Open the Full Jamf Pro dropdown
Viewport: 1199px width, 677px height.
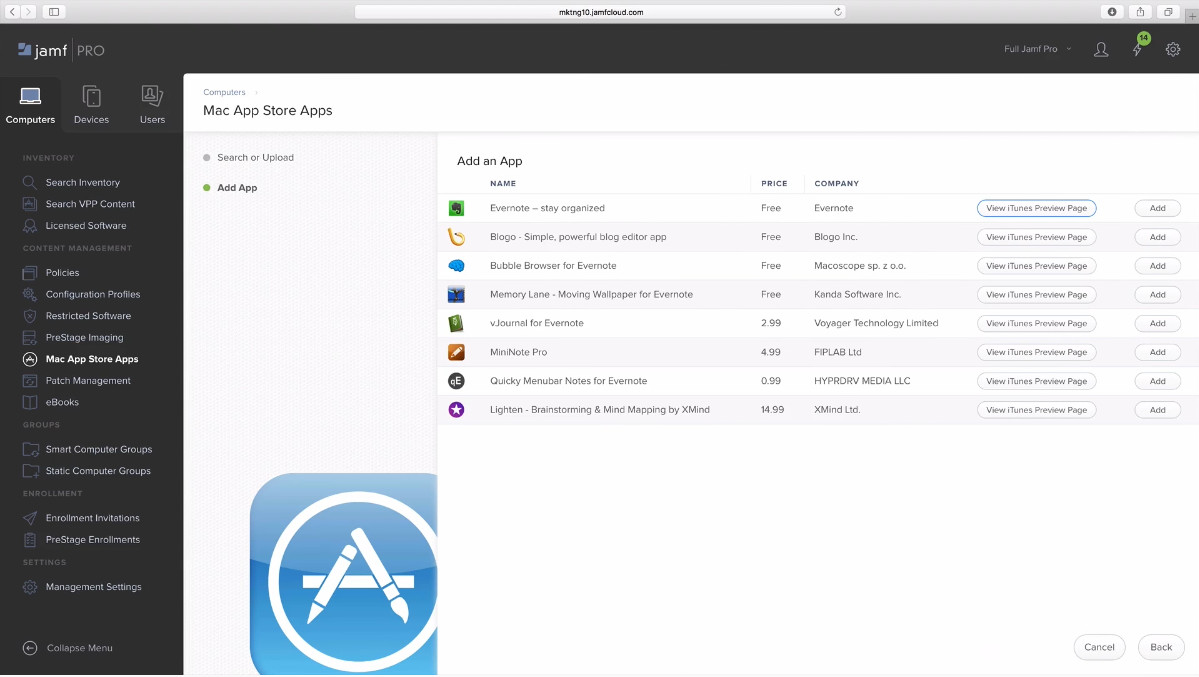(1035, 48)
